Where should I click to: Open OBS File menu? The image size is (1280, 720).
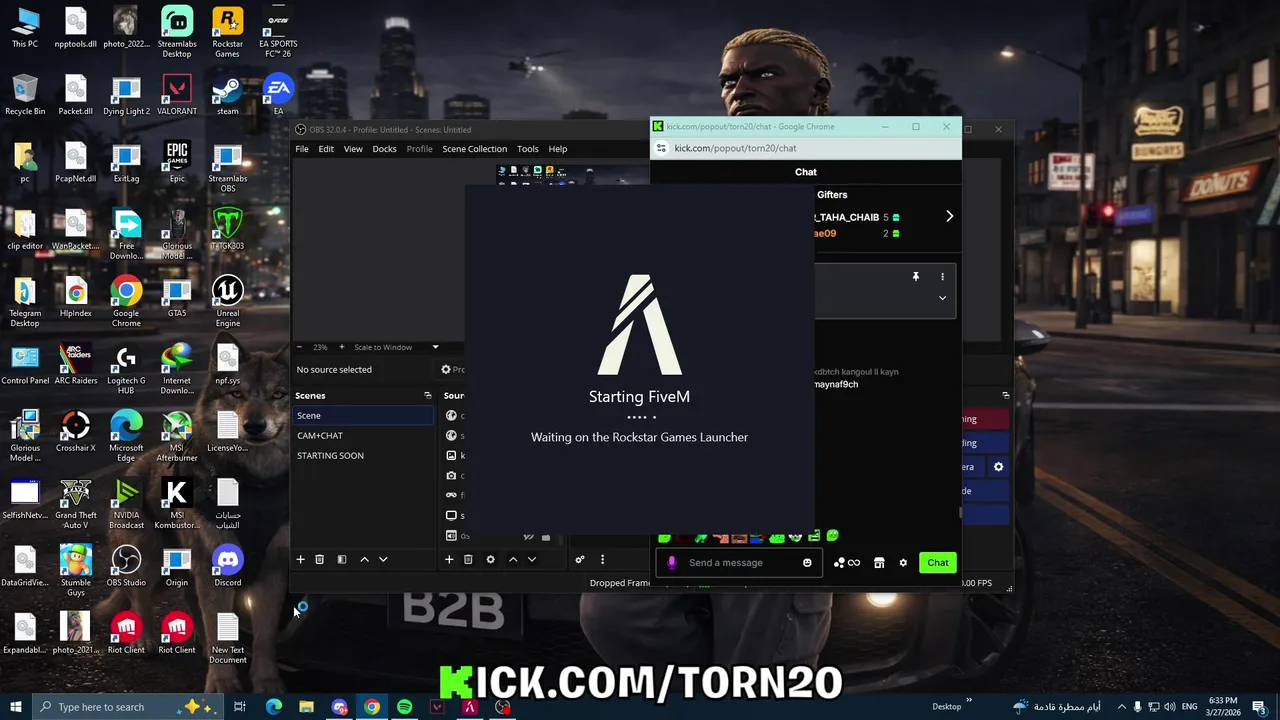click(x=302, y=149)
